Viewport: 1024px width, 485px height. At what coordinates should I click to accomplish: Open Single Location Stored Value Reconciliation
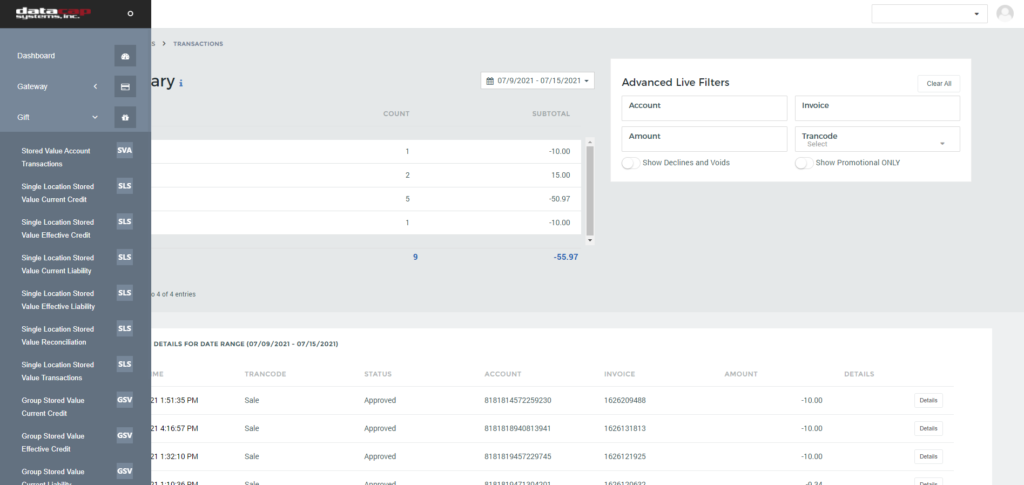(x=57, y=336)
